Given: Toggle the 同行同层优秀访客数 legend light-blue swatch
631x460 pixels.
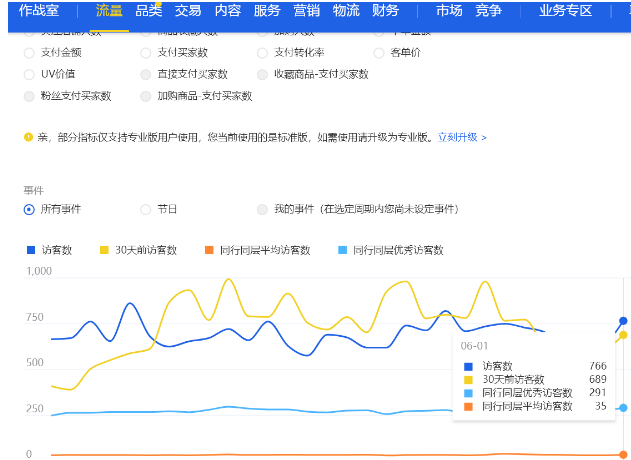Looking at the screenshot, I should point(342,250).
